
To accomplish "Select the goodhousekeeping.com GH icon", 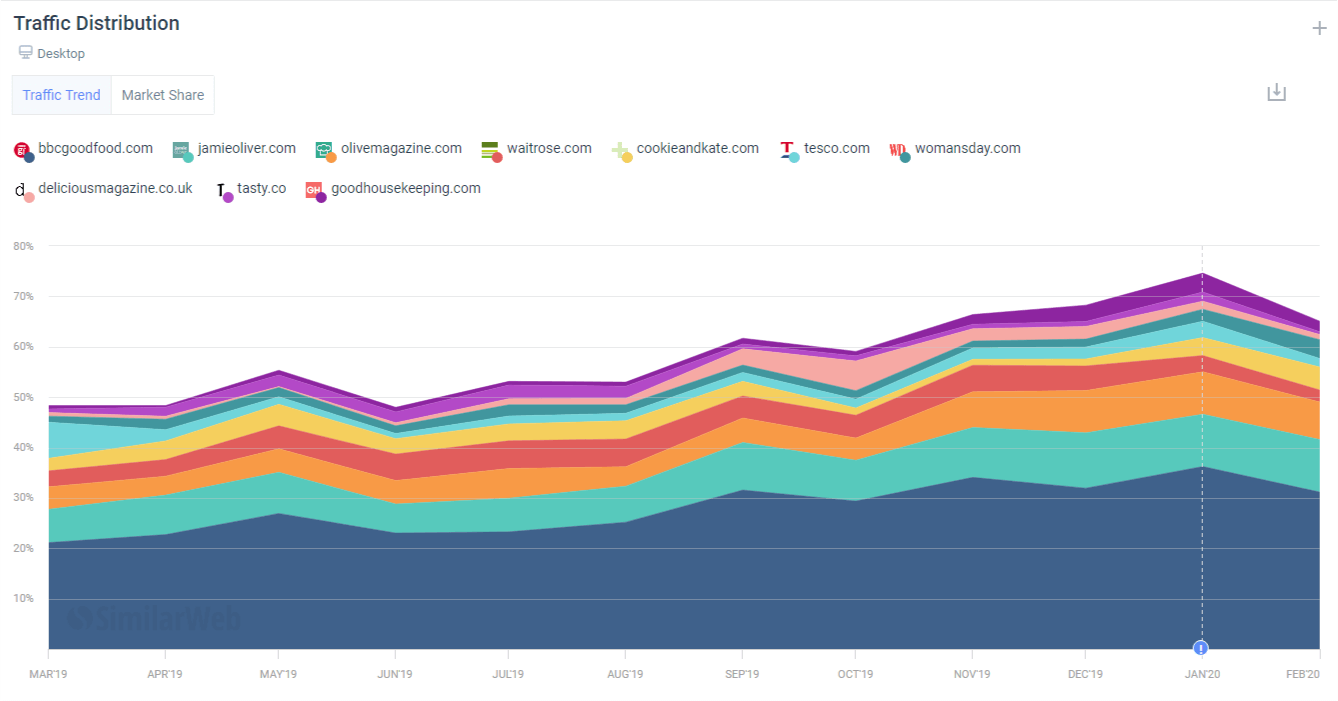I will coord(316,188).
